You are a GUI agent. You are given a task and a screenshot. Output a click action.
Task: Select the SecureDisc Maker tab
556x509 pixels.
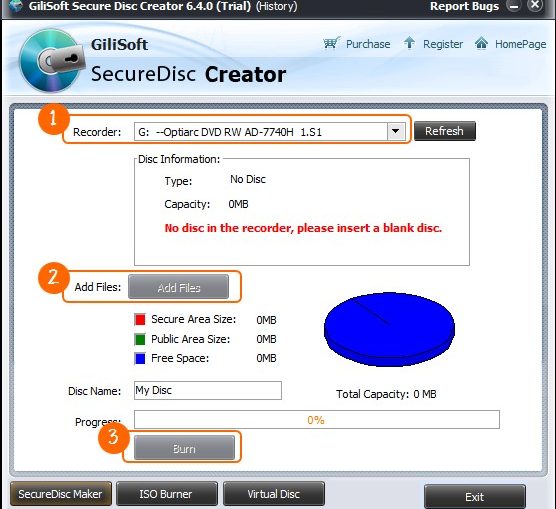pyautogui.click(x=61, y=494)
